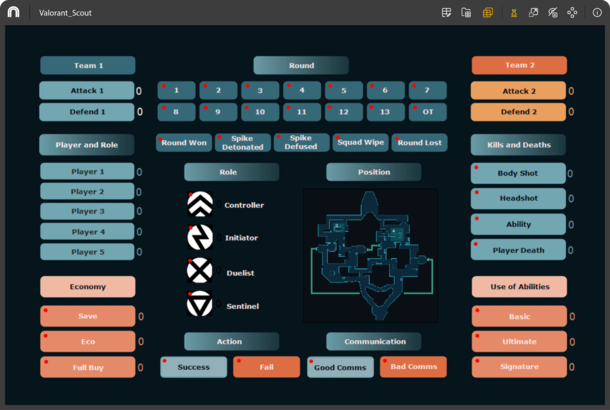This screenshot has height=410, width=610.
Task: Click the app logo in the title bar
Action: click(x=13, y=12)
